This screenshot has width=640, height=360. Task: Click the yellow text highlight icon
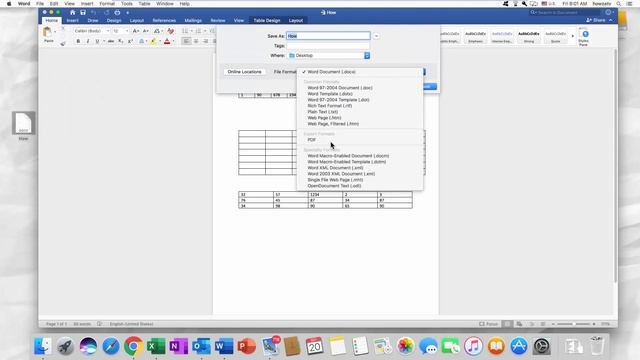[x=153, y=41]
